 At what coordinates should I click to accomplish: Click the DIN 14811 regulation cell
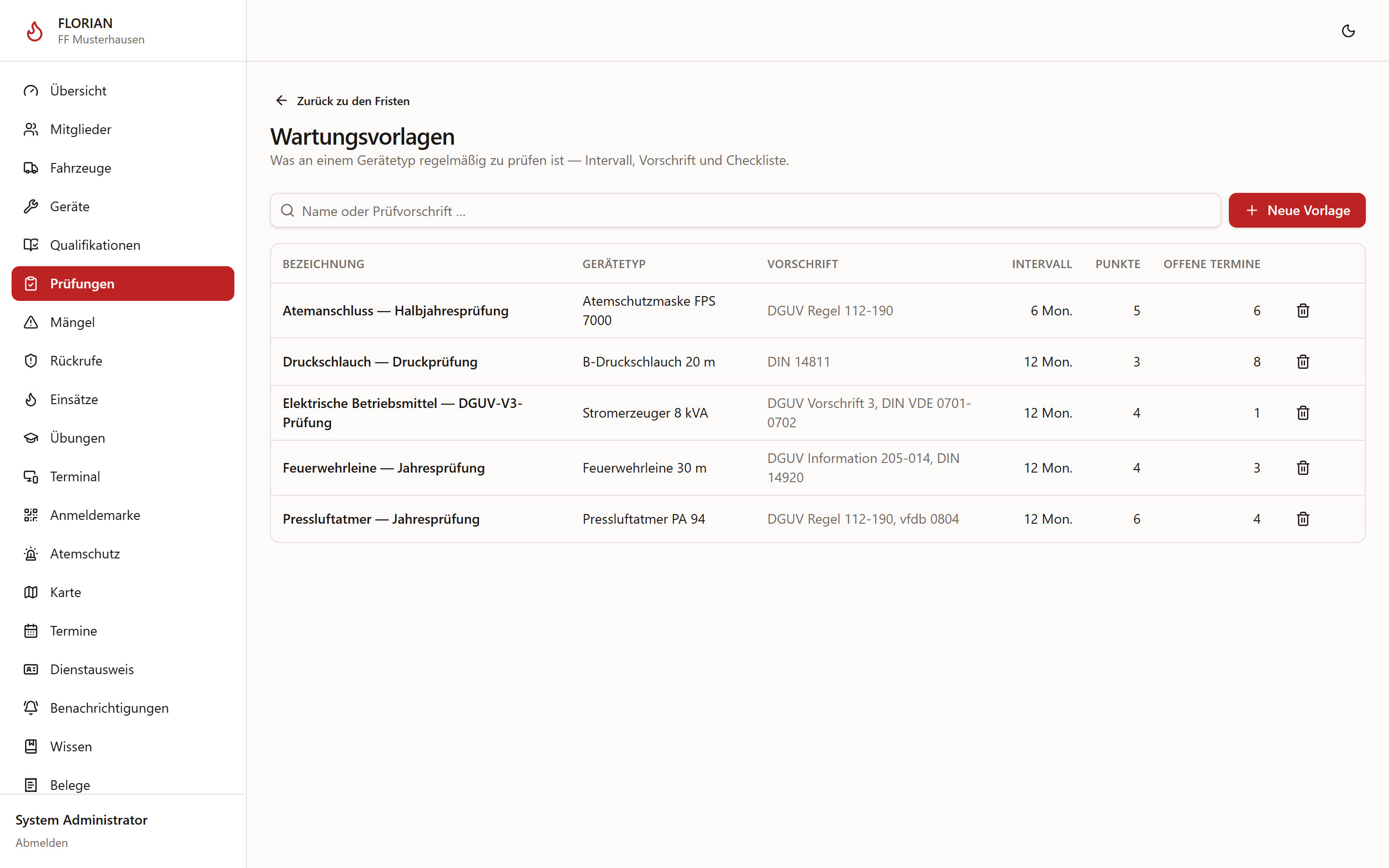798,362
